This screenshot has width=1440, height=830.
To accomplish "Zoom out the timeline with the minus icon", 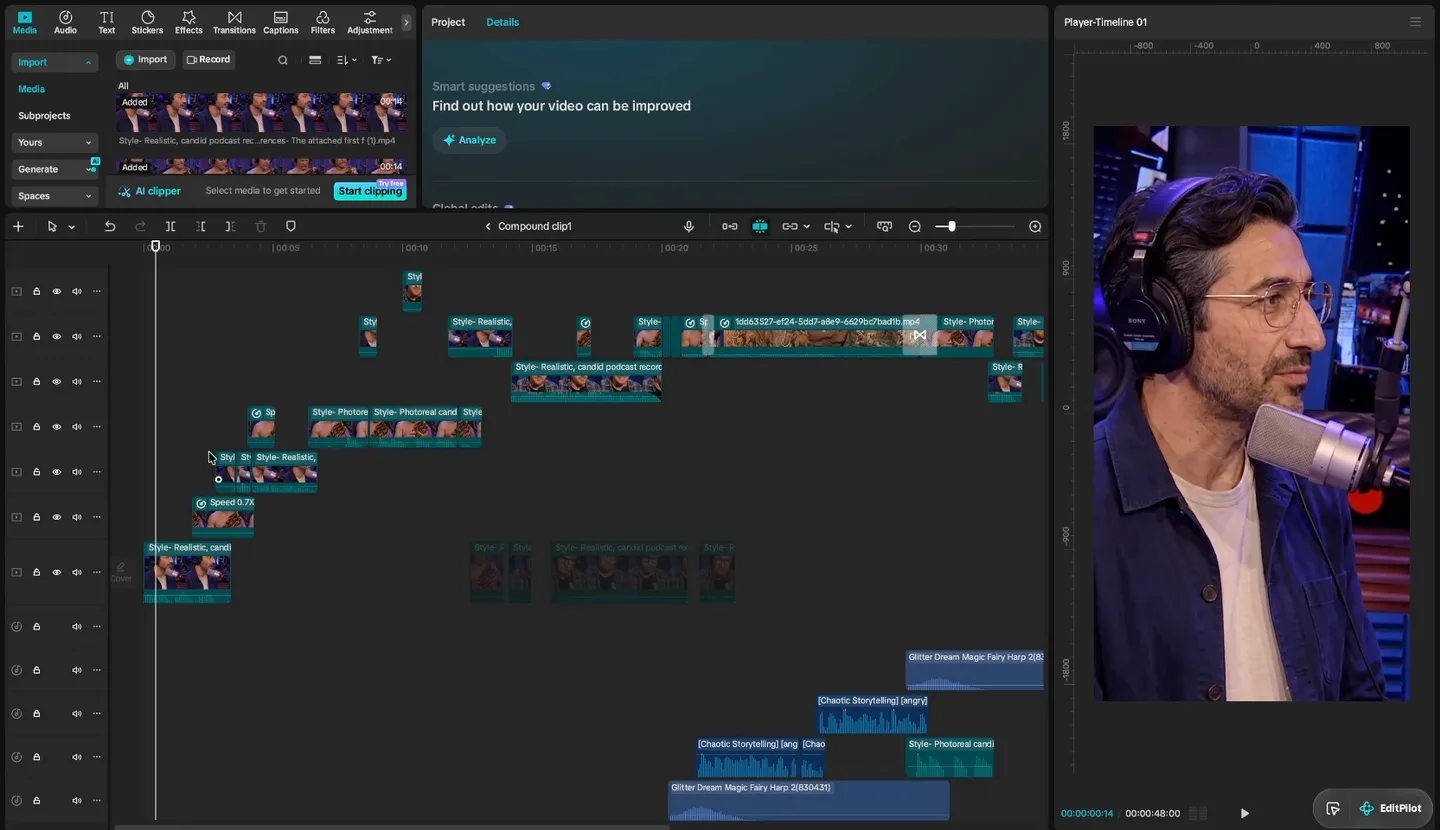I will pos(915,227).
